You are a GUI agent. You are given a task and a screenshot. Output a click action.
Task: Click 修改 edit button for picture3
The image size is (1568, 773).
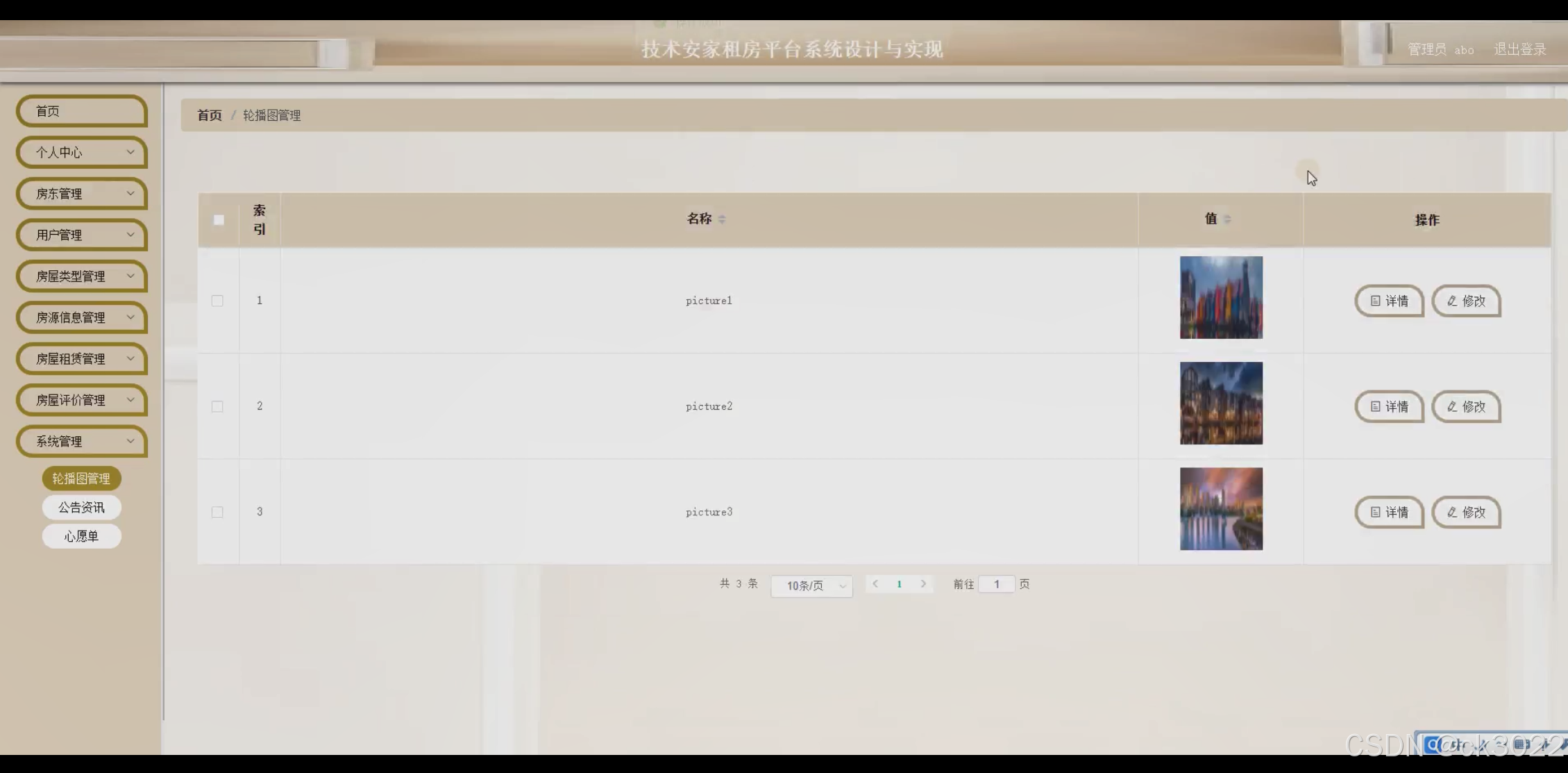(x=1466, y=512)
